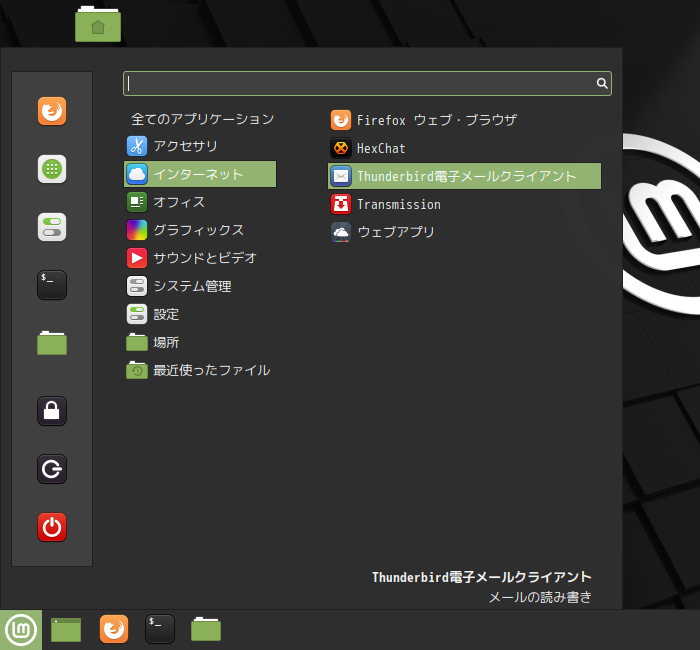Click the オフィス document icon

tap(137, 202)
